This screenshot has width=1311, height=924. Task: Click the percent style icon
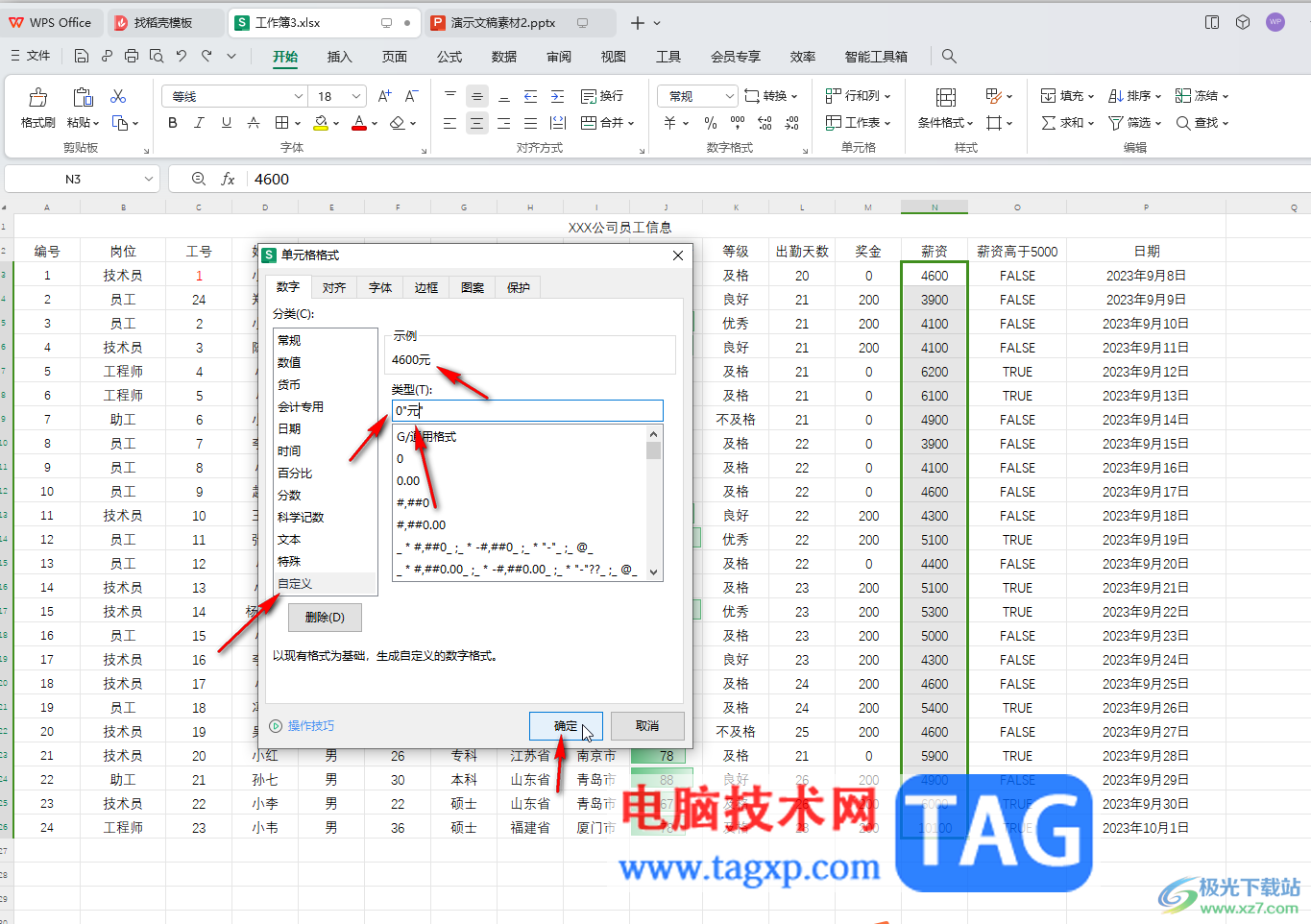point(711,123)
